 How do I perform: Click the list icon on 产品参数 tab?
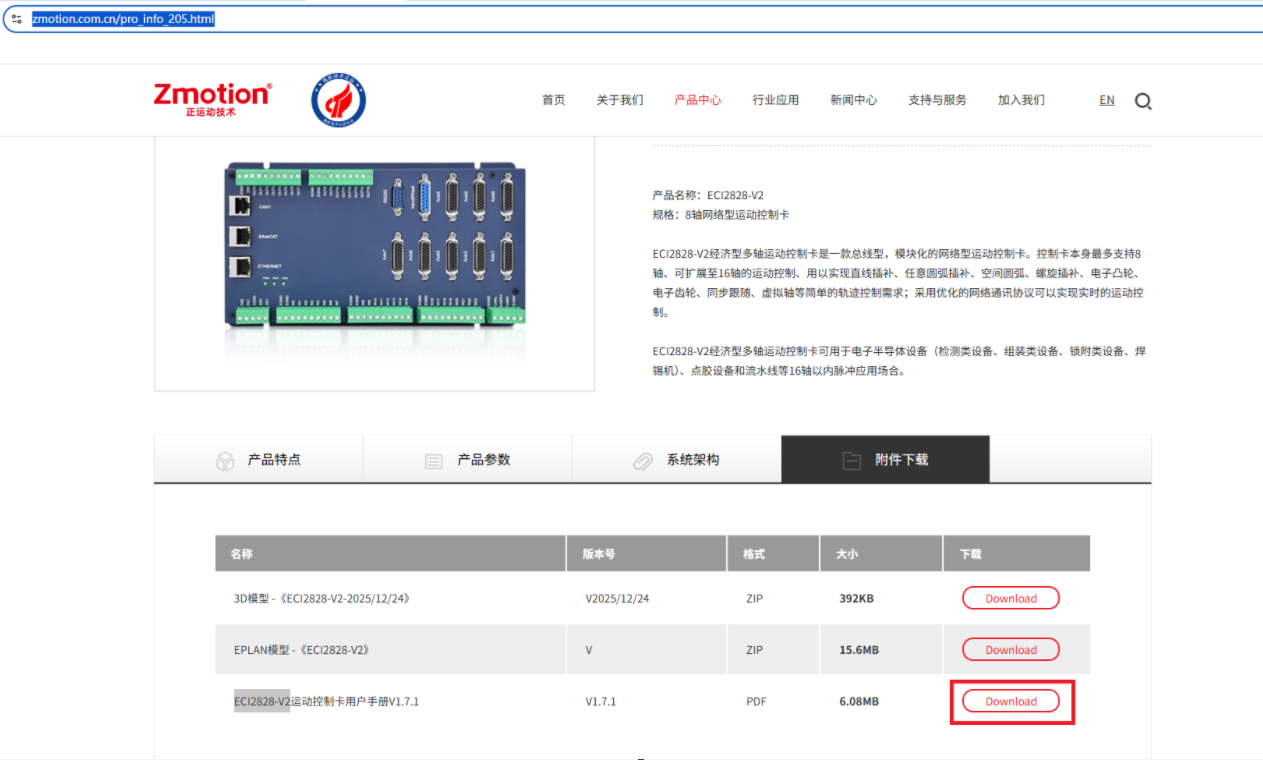(x=434, y=461)
